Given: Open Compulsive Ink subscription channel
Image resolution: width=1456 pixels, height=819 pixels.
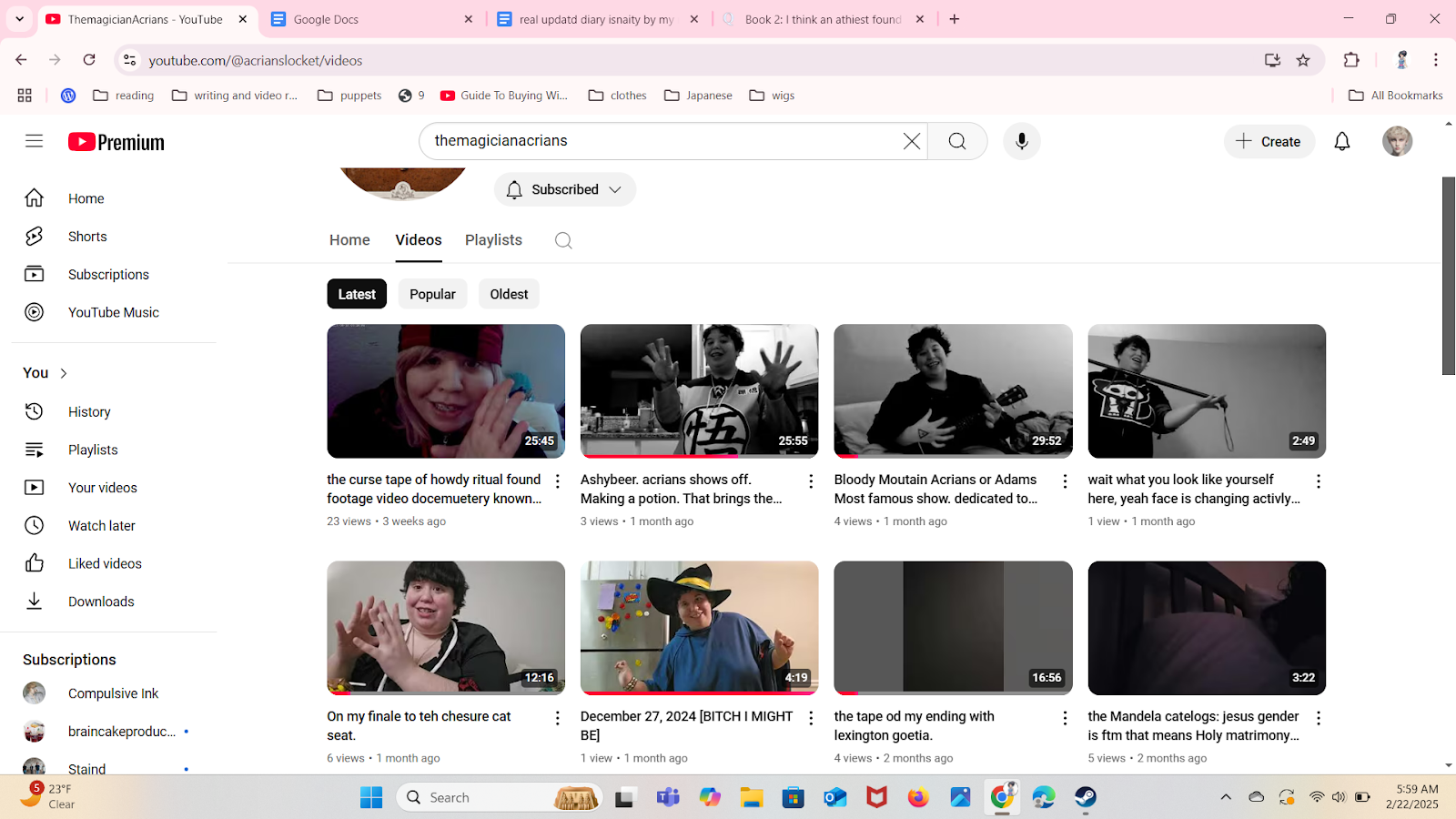Looking at the screenshot, I should pyautogui.click(x=114, y=694).
